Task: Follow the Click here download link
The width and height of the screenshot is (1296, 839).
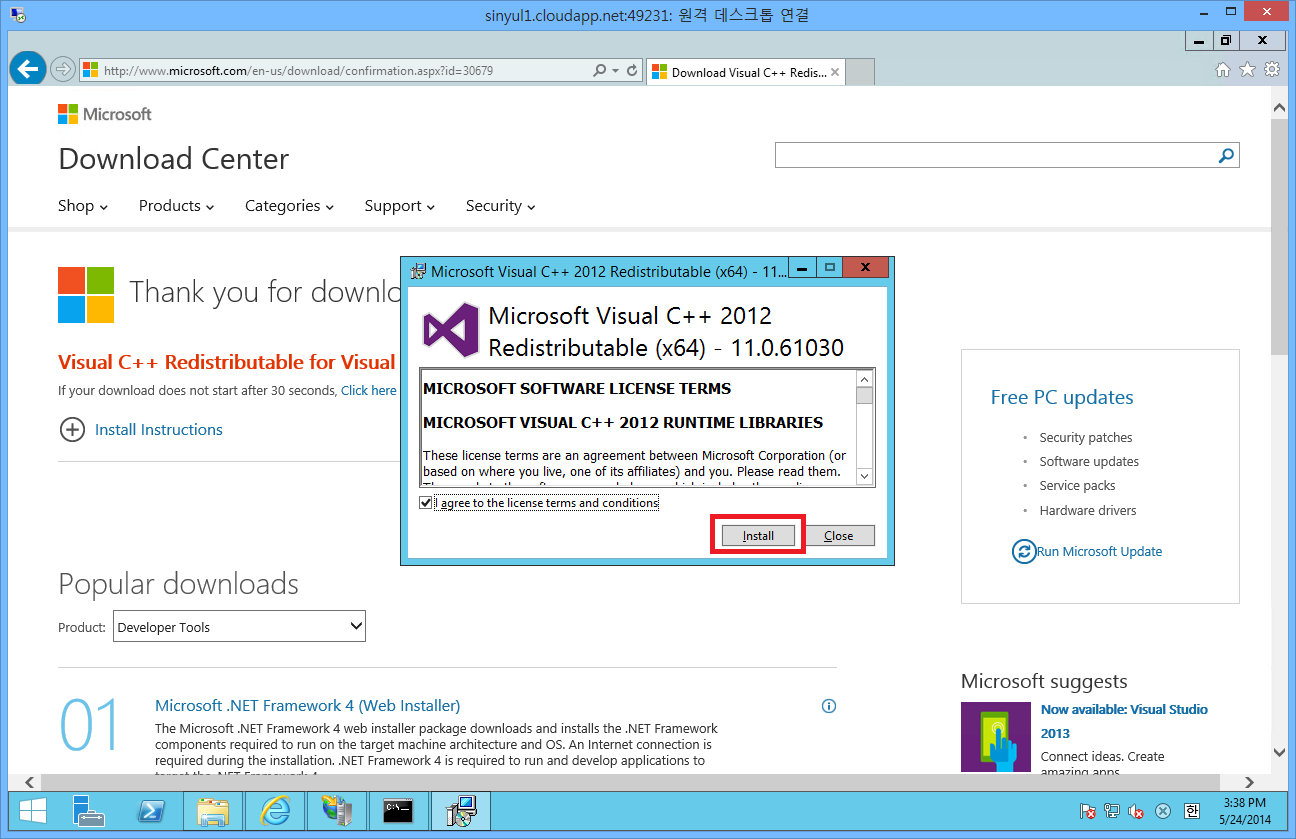Action: click(369, 391)
